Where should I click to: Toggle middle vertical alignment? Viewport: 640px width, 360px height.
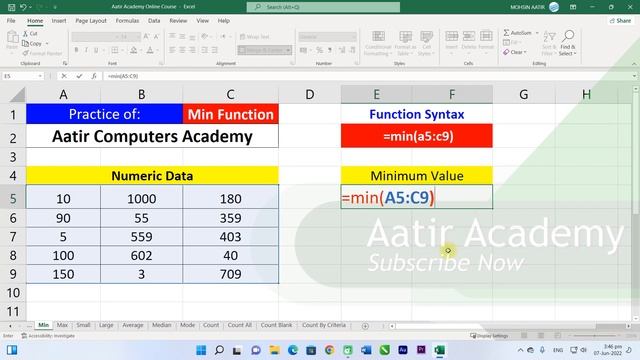tap(182, 37)
